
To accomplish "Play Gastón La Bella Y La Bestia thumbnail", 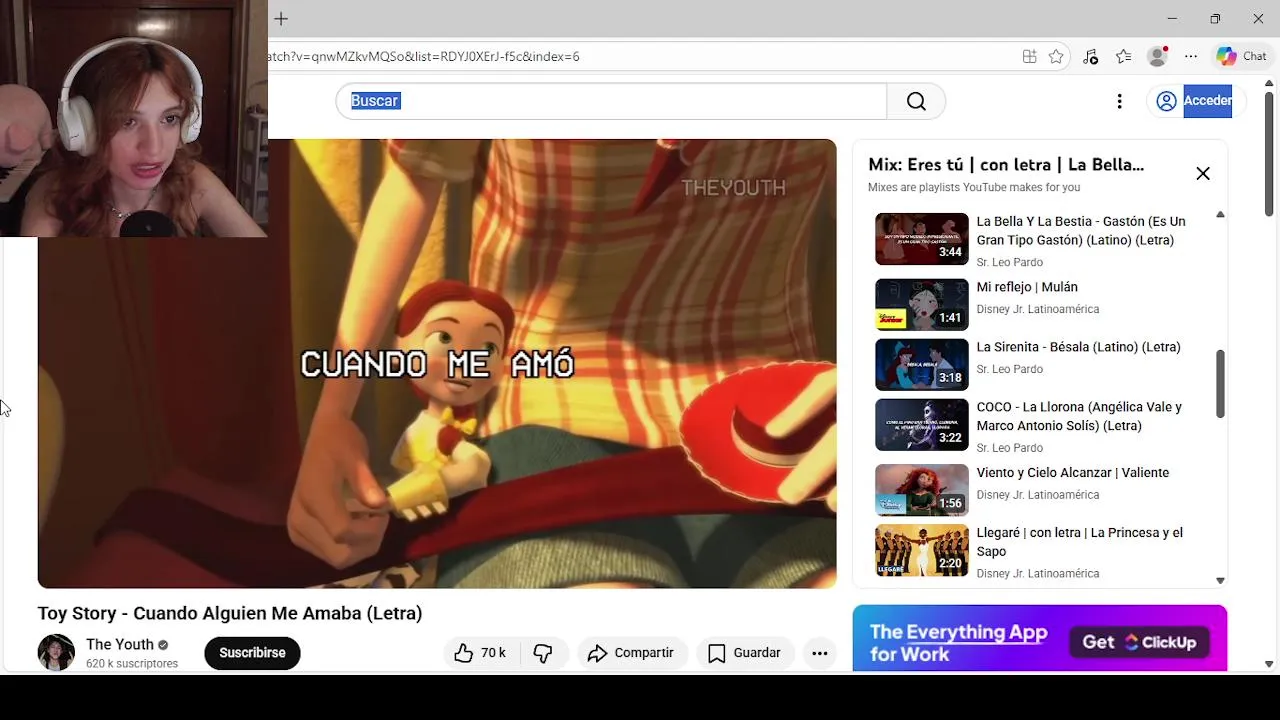I will pos(922,239).
